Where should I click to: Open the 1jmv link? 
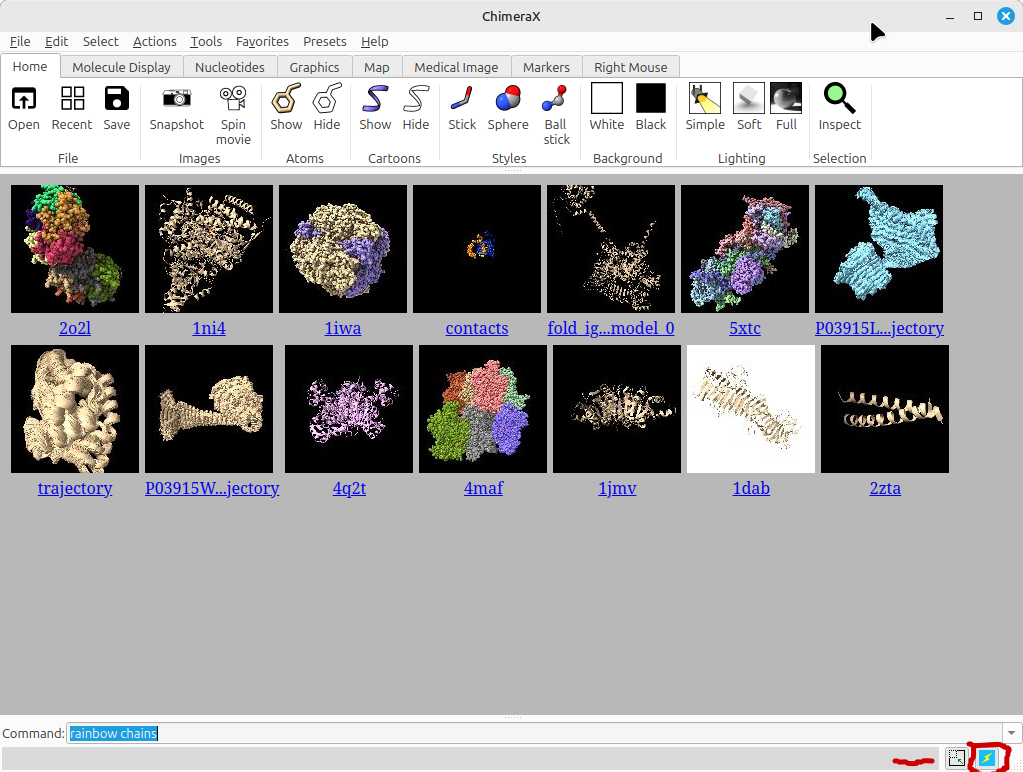tap(617, 487)
